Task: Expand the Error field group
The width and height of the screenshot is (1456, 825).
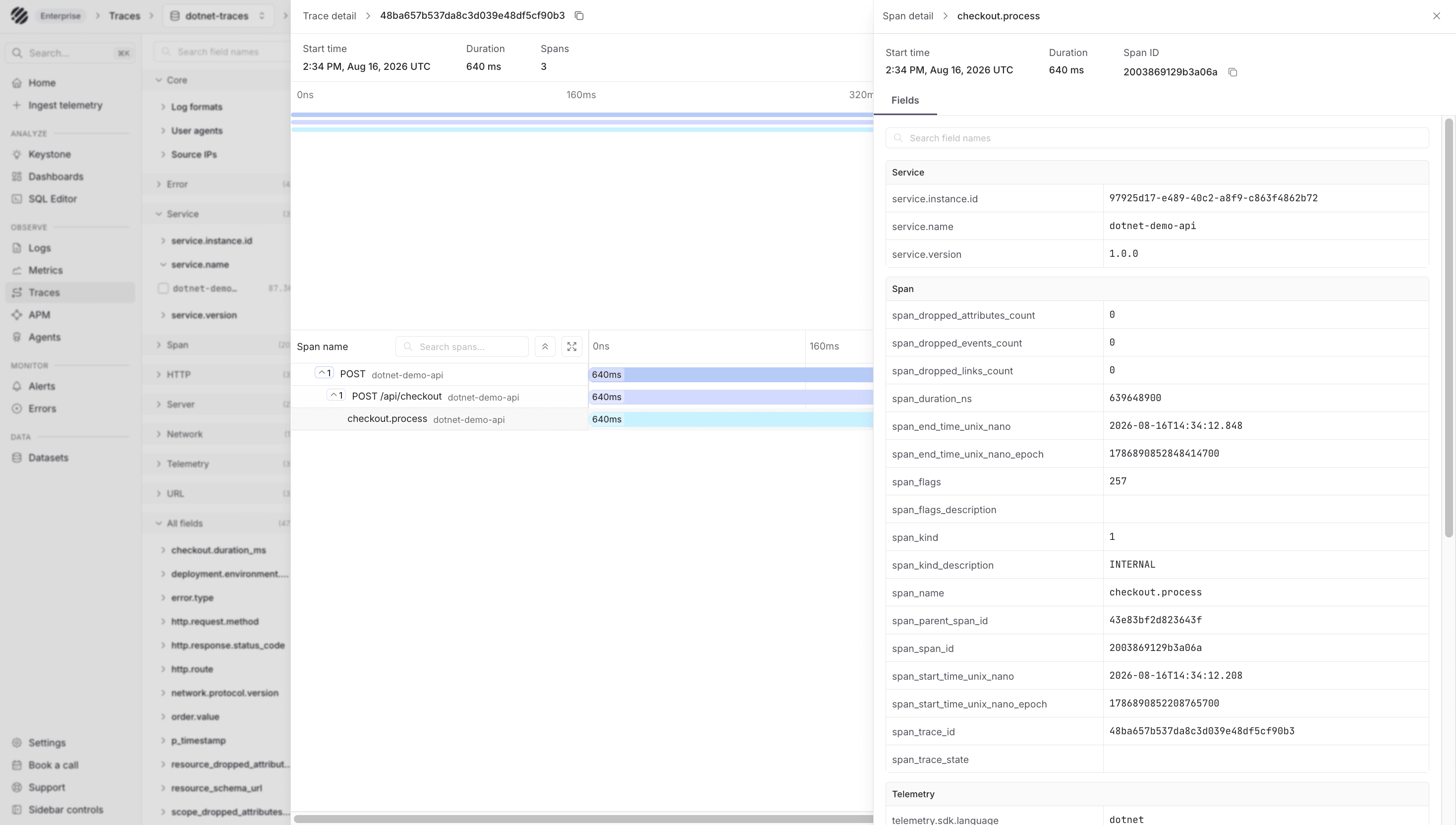Action: tap(159, 185)
